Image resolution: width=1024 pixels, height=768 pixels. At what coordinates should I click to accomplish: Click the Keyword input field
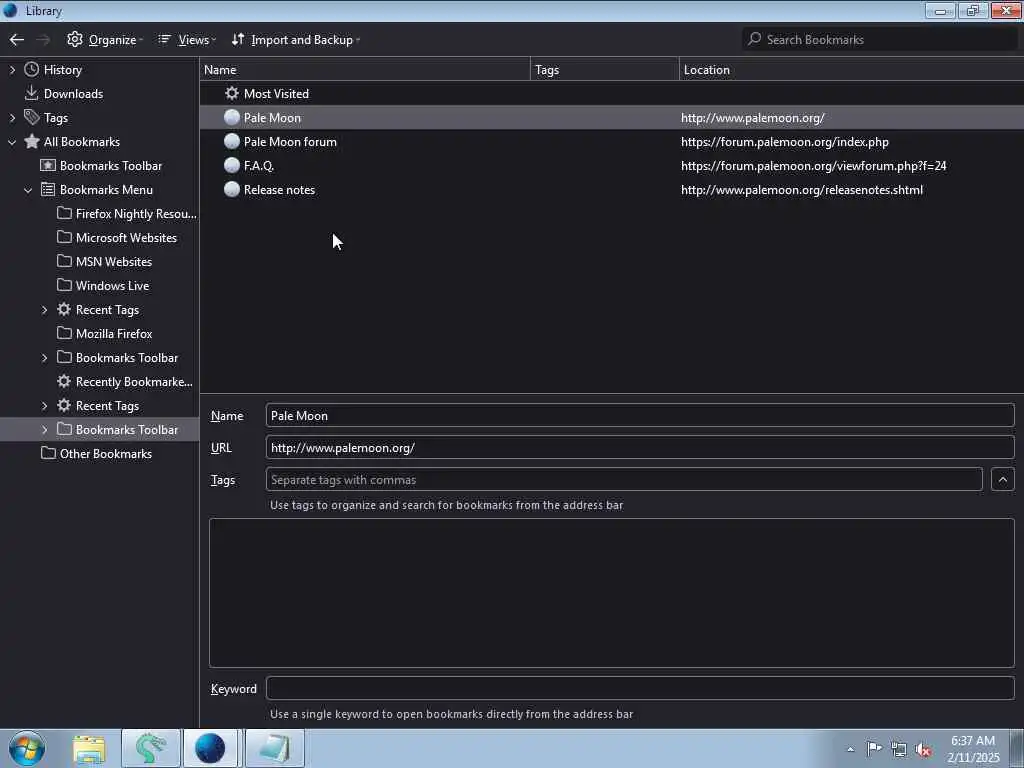click(x=640, y=688)
